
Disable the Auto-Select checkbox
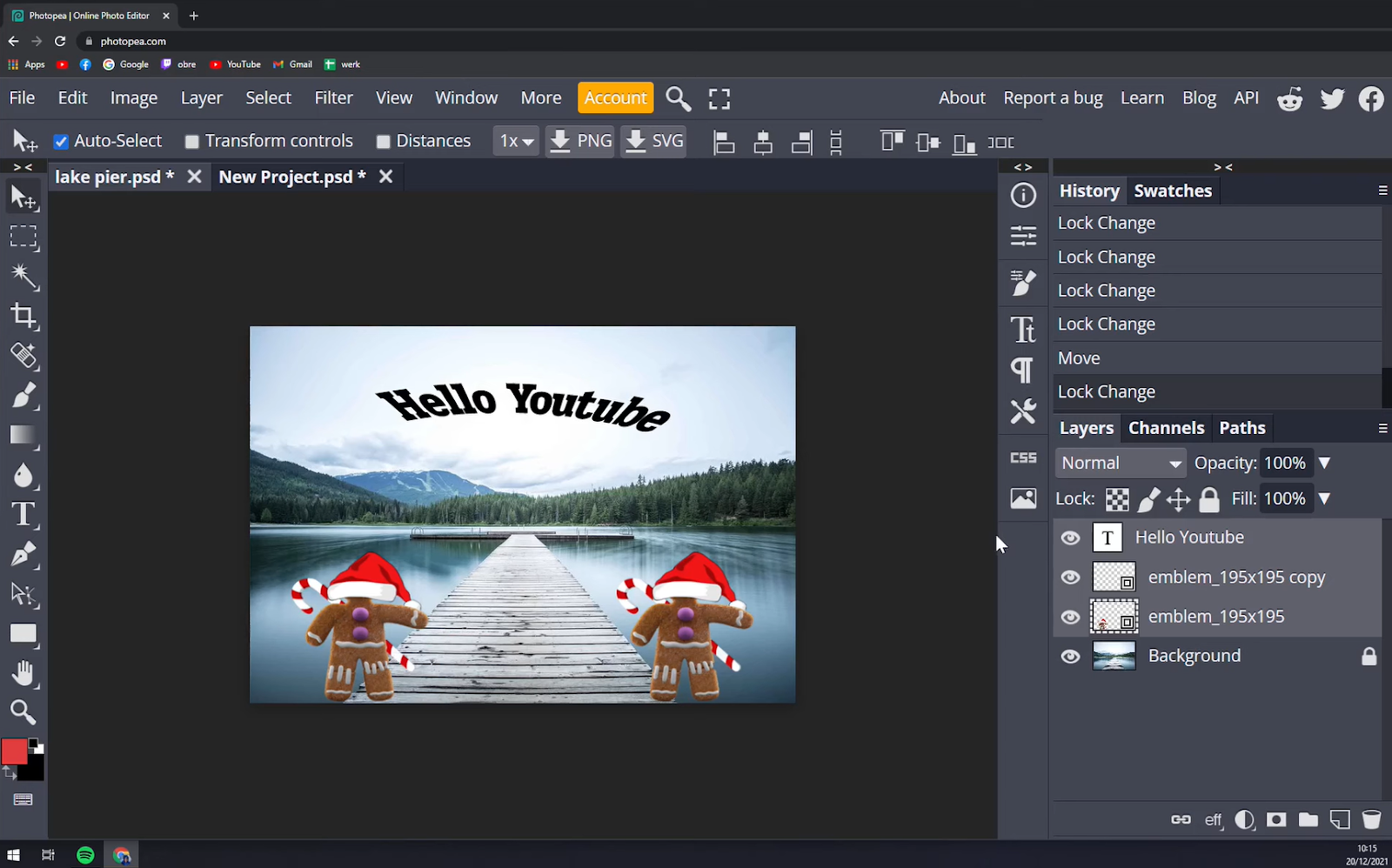60,140
